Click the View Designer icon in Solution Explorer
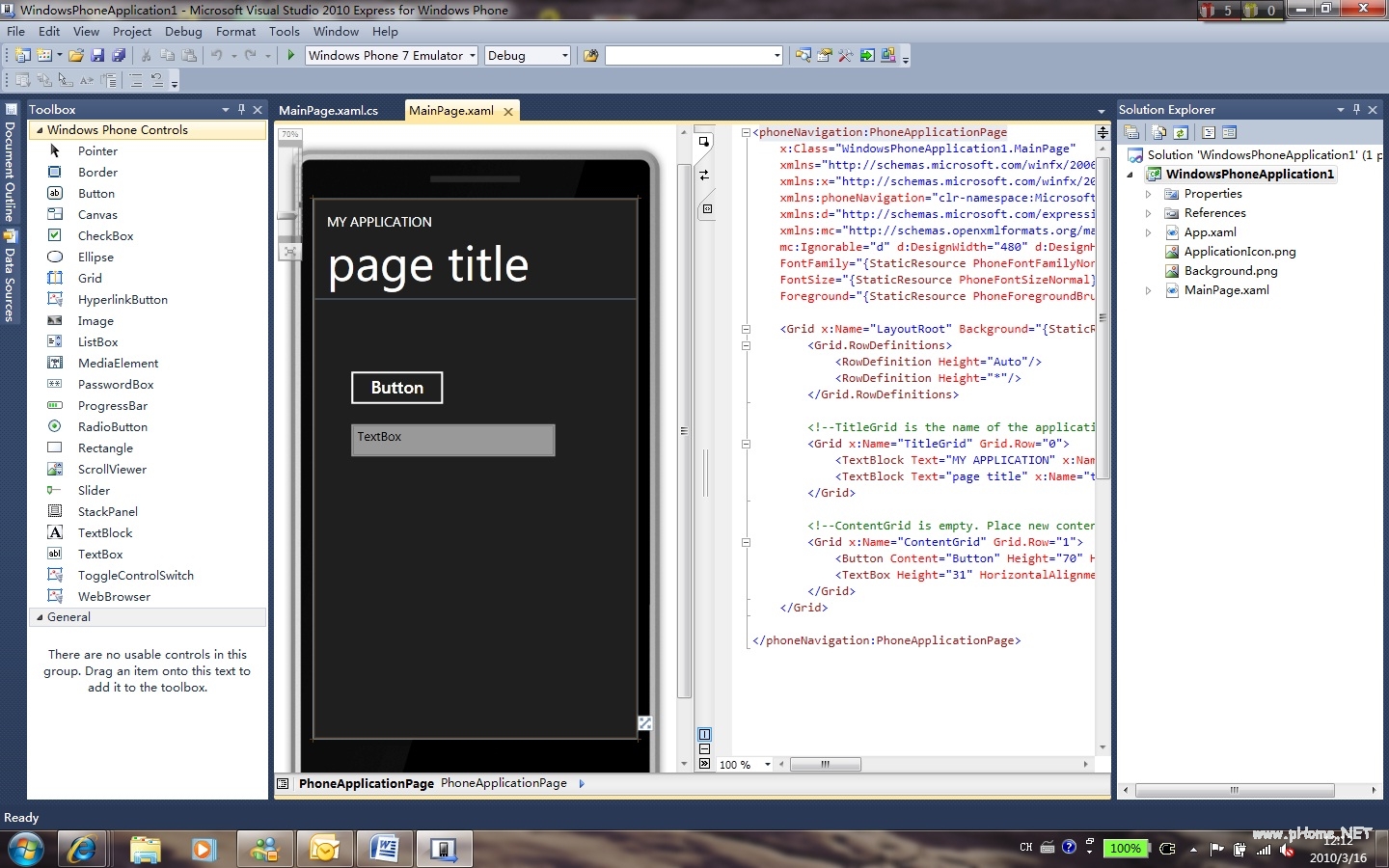This screenshot has width=1389, height=868. pos(1229,133)
